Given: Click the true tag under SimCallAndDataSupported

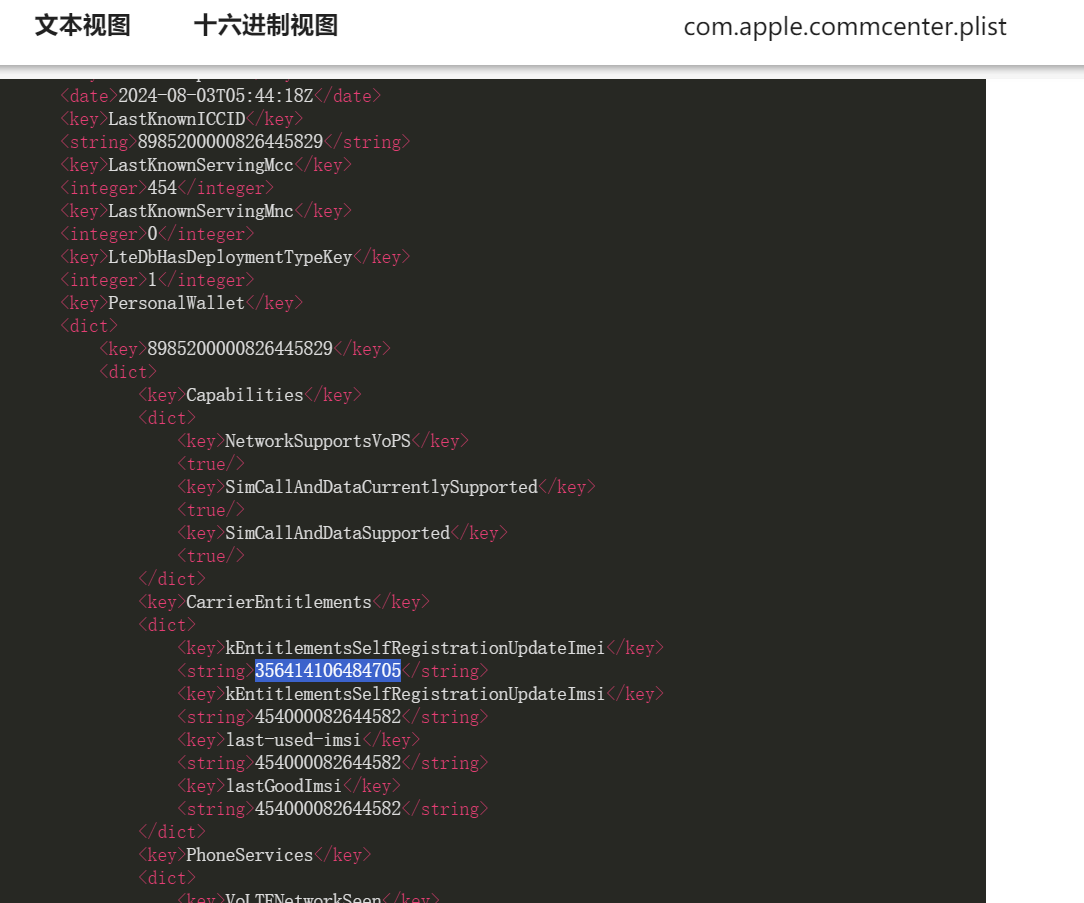Looking at the screenshot, I should point(211,556).
